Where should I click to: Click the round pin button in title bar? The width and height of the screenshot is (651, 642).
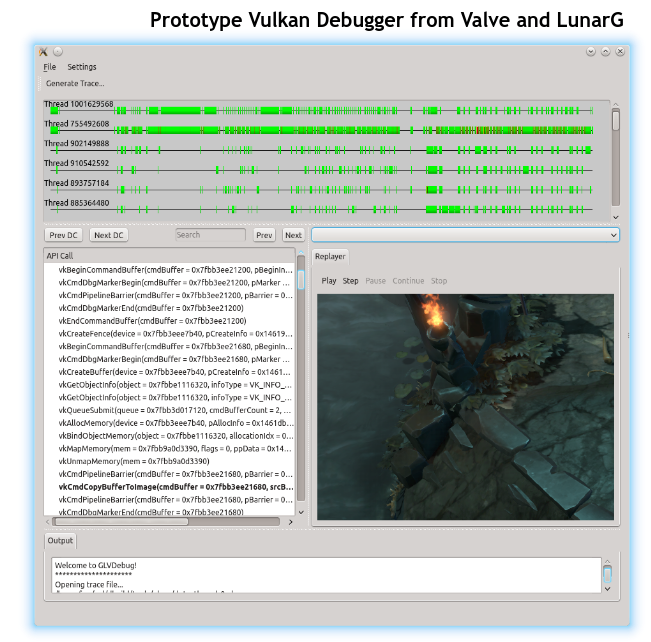[x=58, y=51]
